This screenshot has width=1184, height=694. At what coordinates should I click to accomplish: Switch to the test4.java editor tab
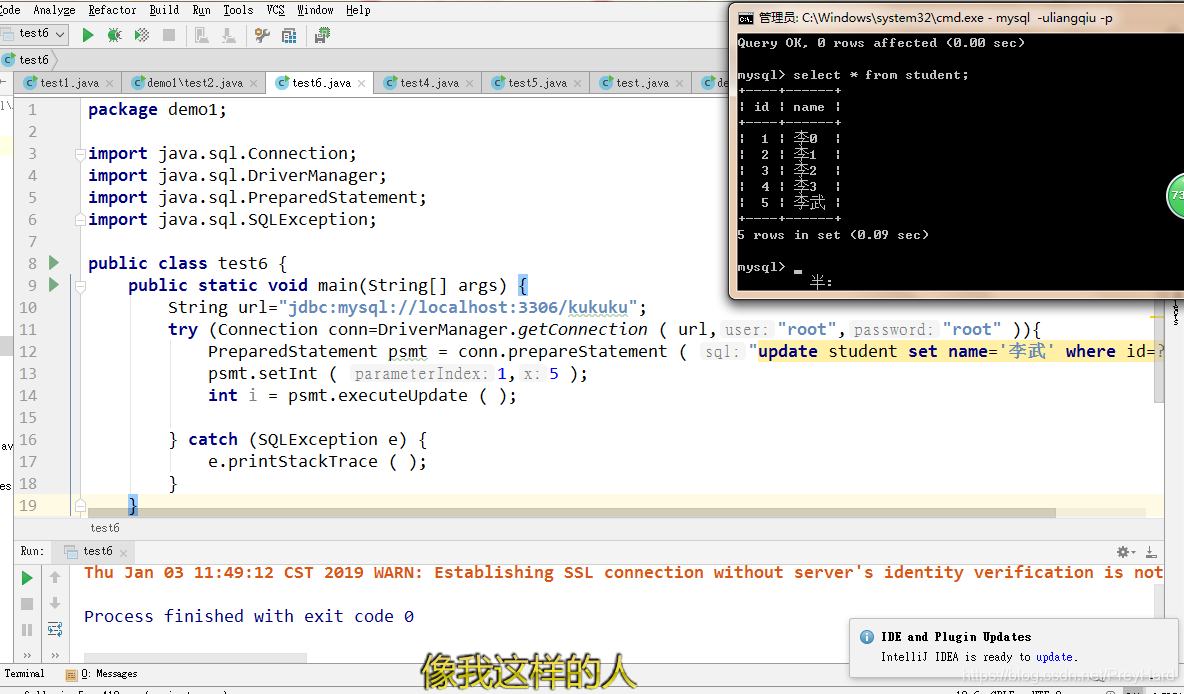click(x=429, y=83)
